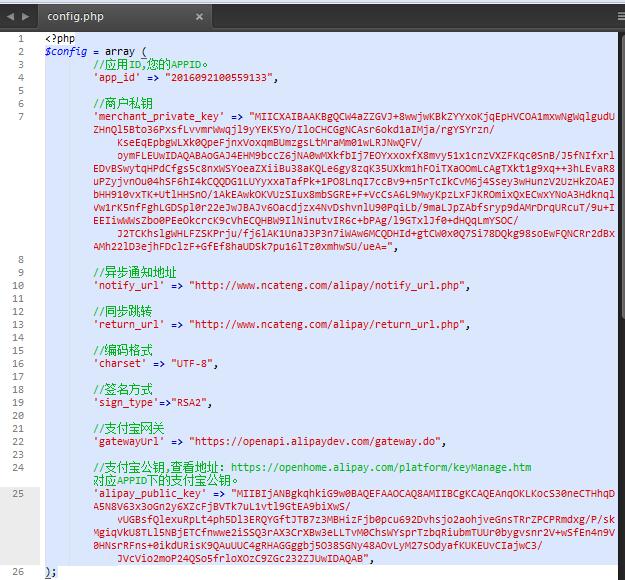Click the next tab right arrow

[x=23, y=16]
